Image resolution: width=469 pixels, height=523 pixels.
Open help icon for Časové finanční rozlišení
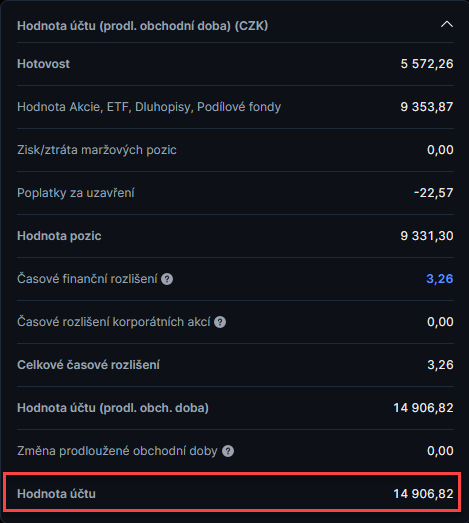[167, 279]
